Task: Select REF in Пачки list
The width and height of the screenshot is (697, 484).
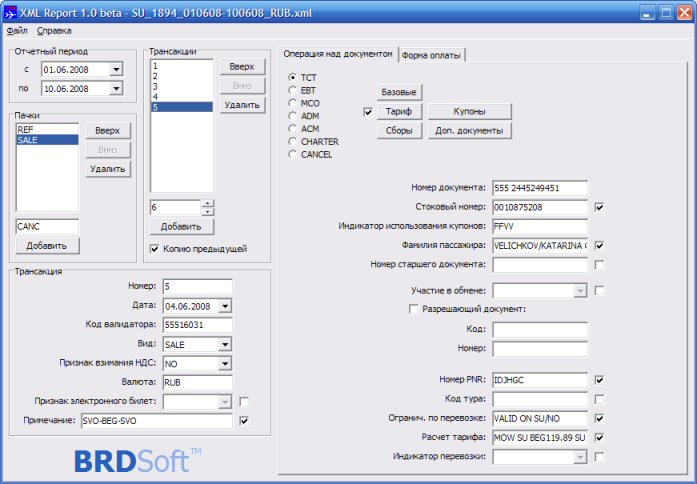Action: [x=47, y=129]
